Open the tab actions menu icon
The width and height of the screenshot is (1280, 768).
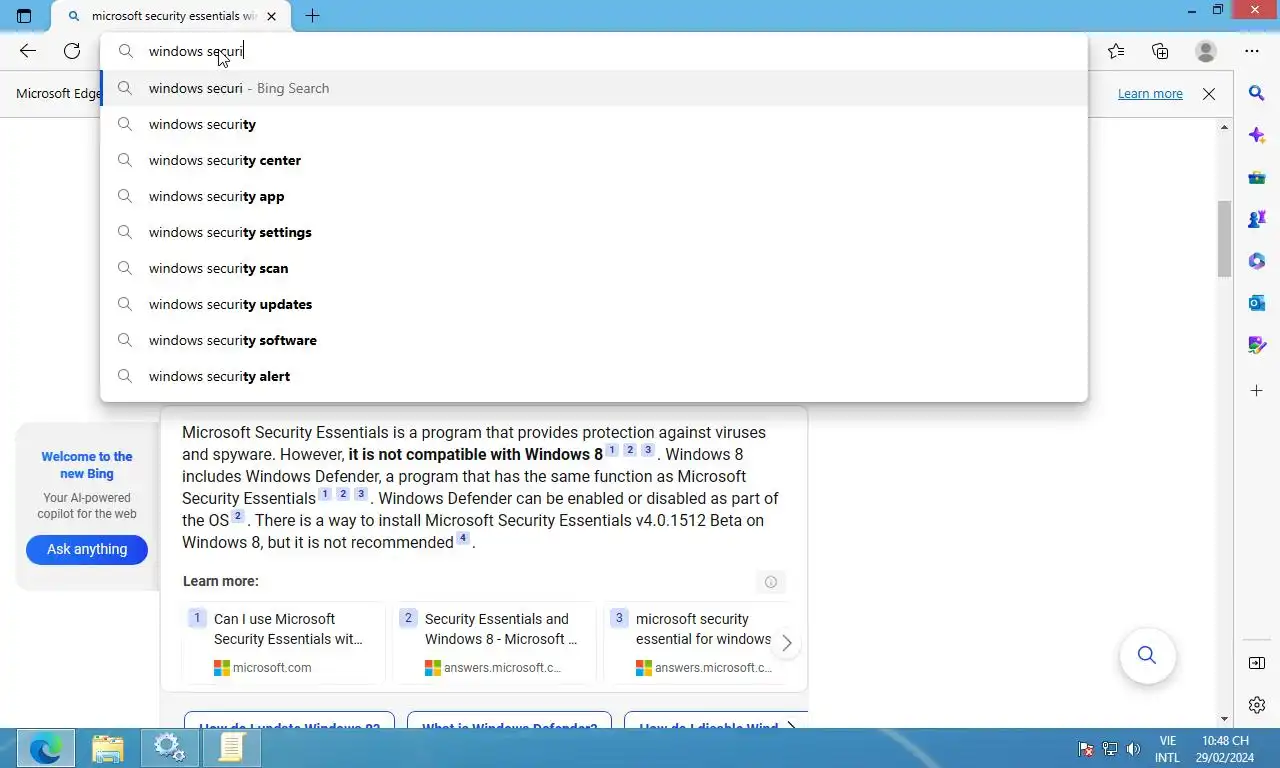24,16
